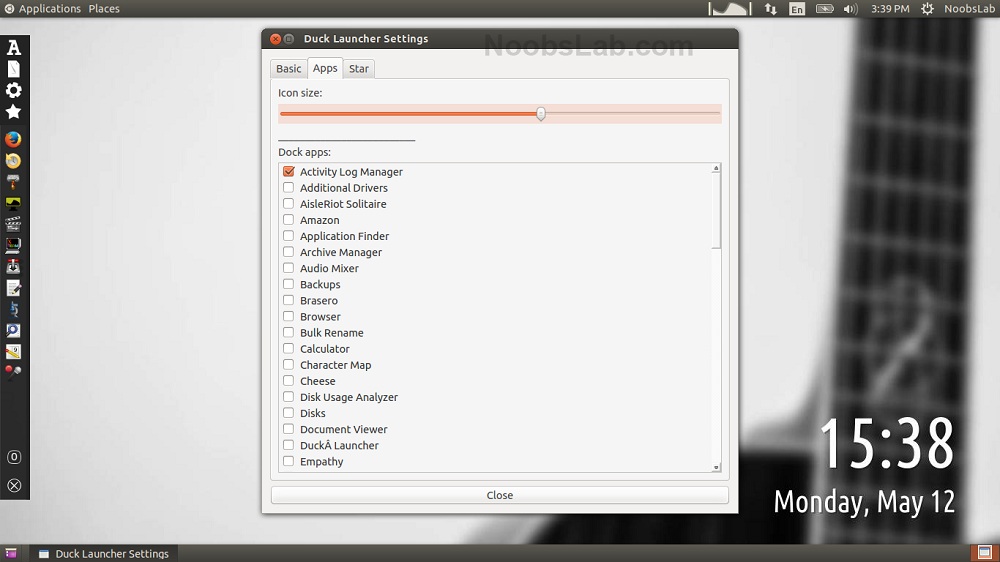Click the Dock apps list scrollbar thumb
This screenshot has width=1000, height=562.
716,211
